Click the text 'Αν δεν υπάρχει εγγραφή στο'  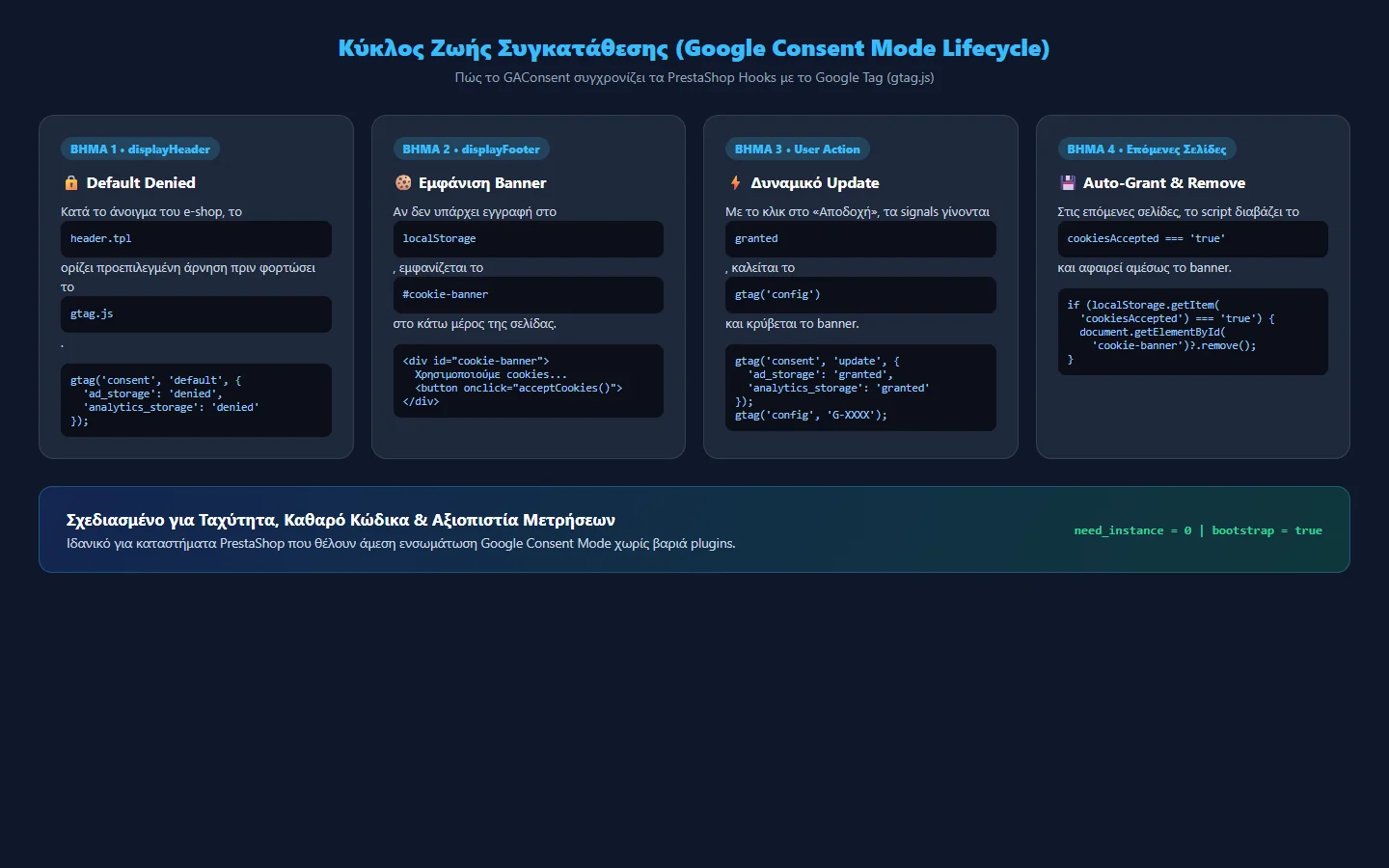point(475,211)
